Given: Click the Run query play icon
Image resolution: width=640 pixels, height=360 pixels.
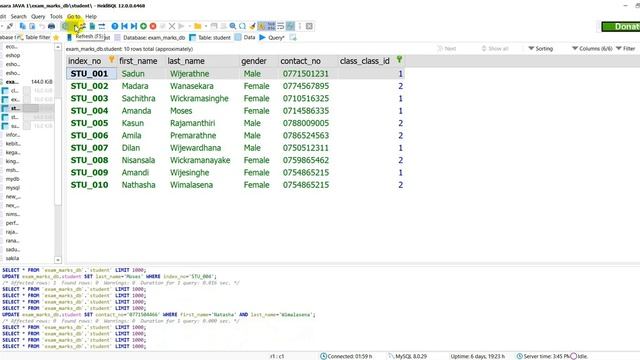Looking at the screenshot, I should (182, 26).
